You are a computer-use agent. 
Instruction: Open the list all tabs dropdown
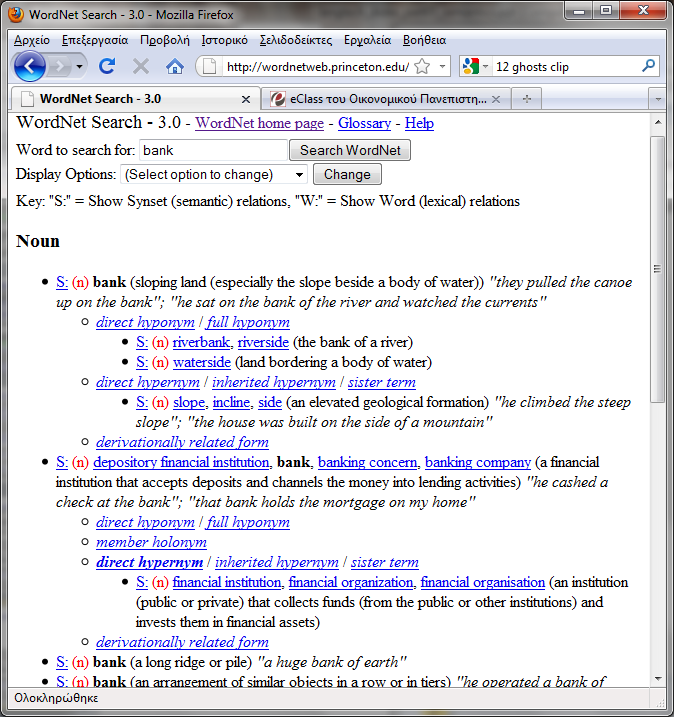coord(658,99)
